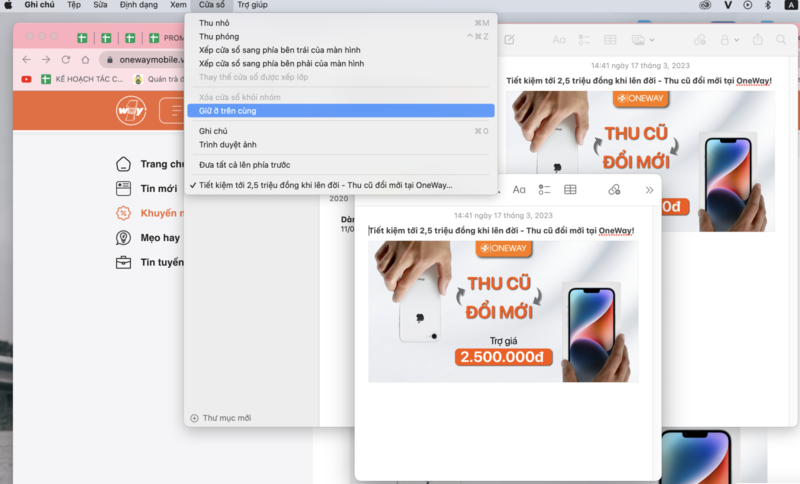Open Trang chủ sidebar link
Image resolution: width=800 pixels, height=484 pixels.
click(x=149, y=164)
